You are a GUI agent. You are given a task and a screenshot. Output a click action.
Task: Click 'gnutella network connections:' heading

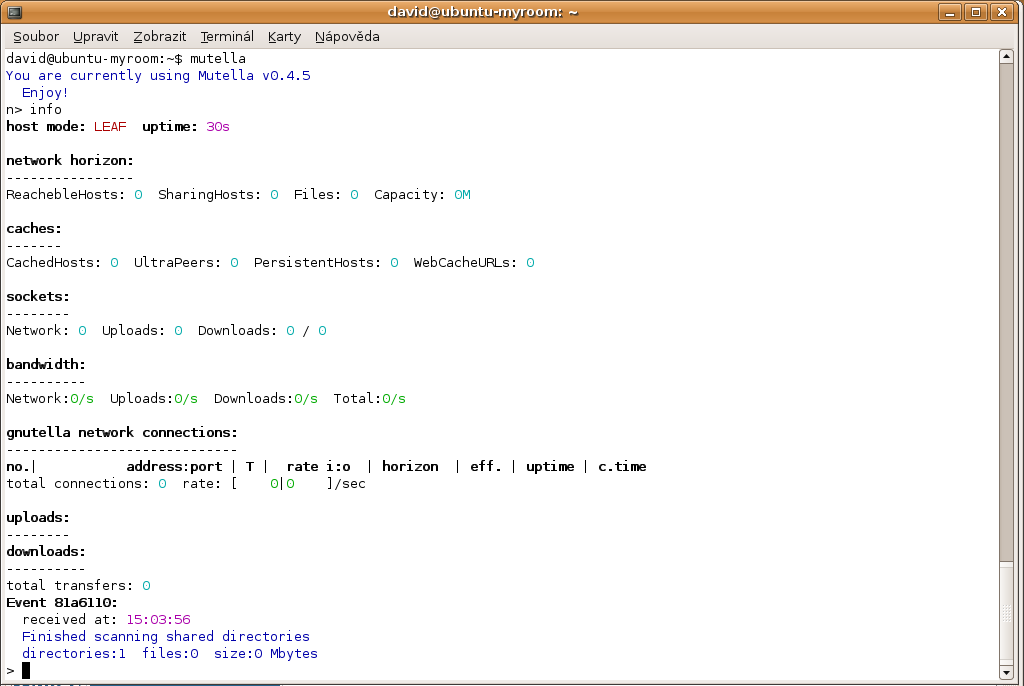122,433
